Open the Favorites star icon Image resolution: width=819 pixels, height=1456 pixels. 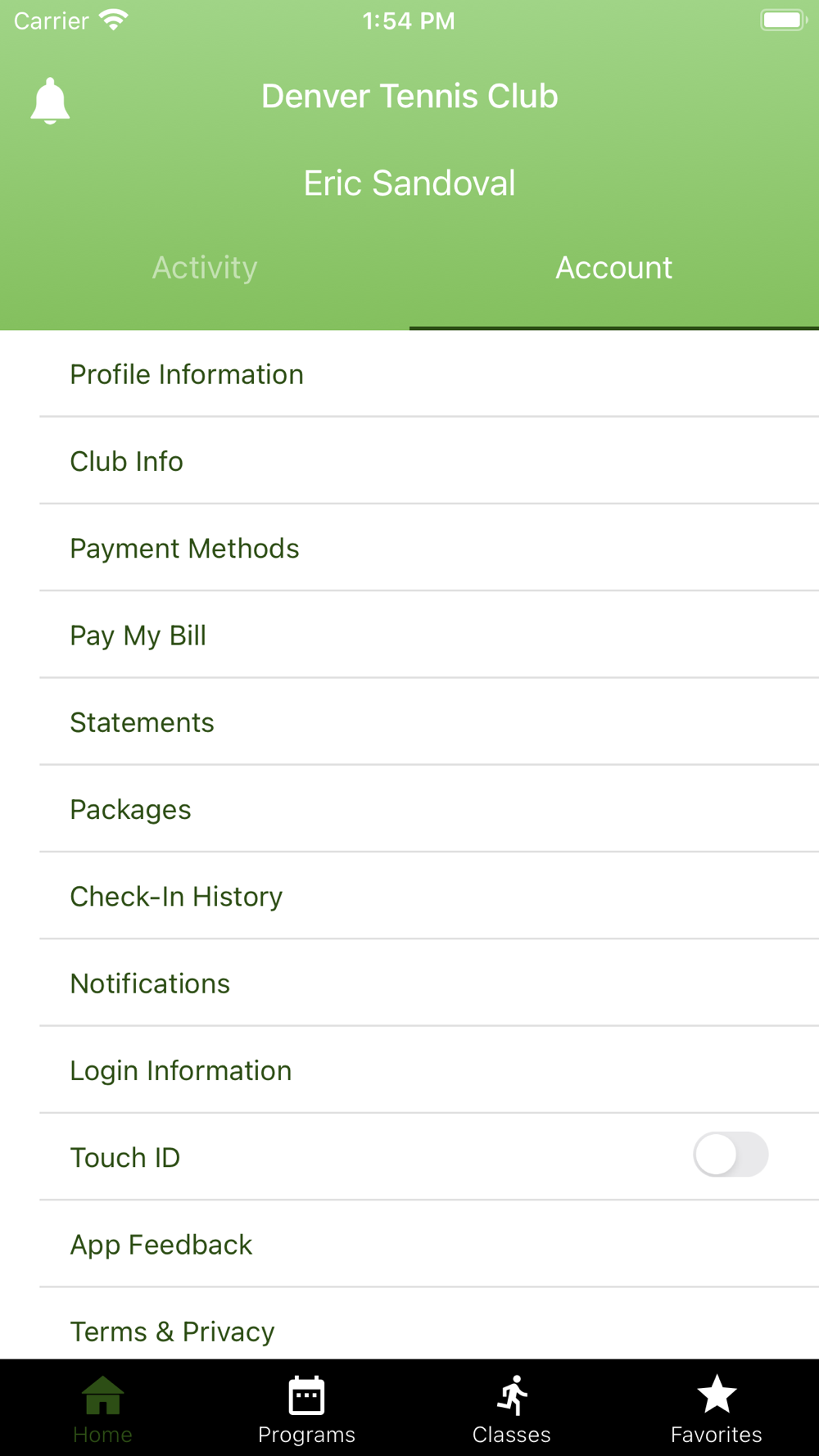click(x=717, y=1394)
